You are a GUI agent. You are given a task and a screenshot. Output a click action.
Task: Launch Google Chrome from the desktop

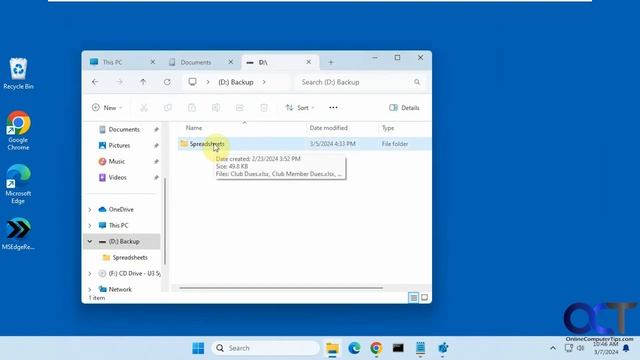[18, 131]
